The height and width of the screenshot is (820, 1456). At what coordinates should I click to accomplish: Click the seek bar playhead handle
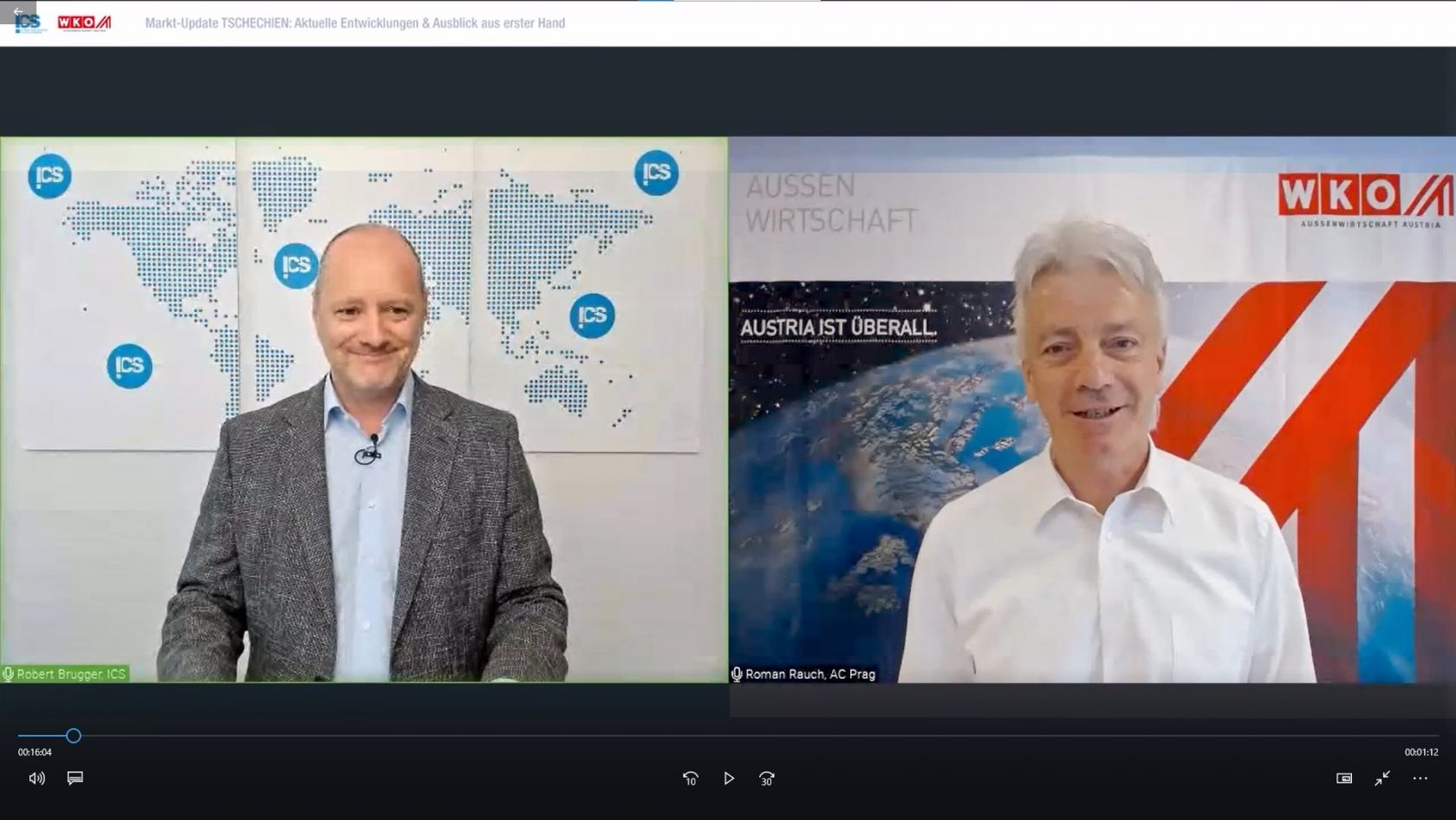click(x=74, y=736)
